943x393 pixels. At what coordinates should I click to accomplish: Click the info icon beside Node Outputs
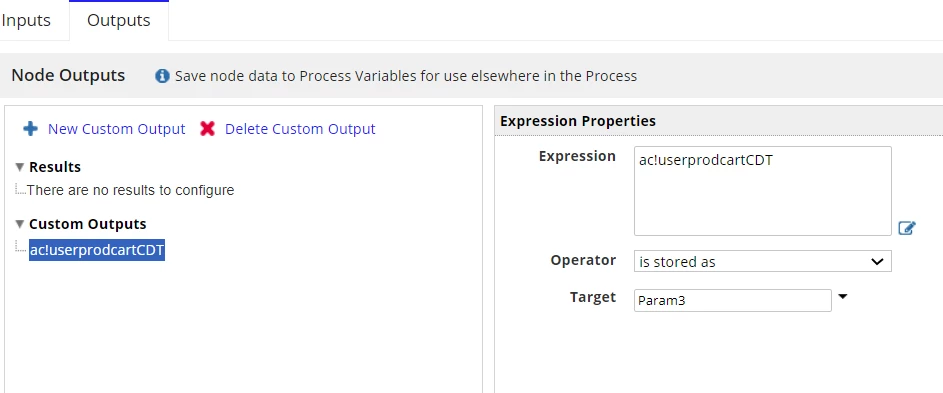[x=162, y=76]
